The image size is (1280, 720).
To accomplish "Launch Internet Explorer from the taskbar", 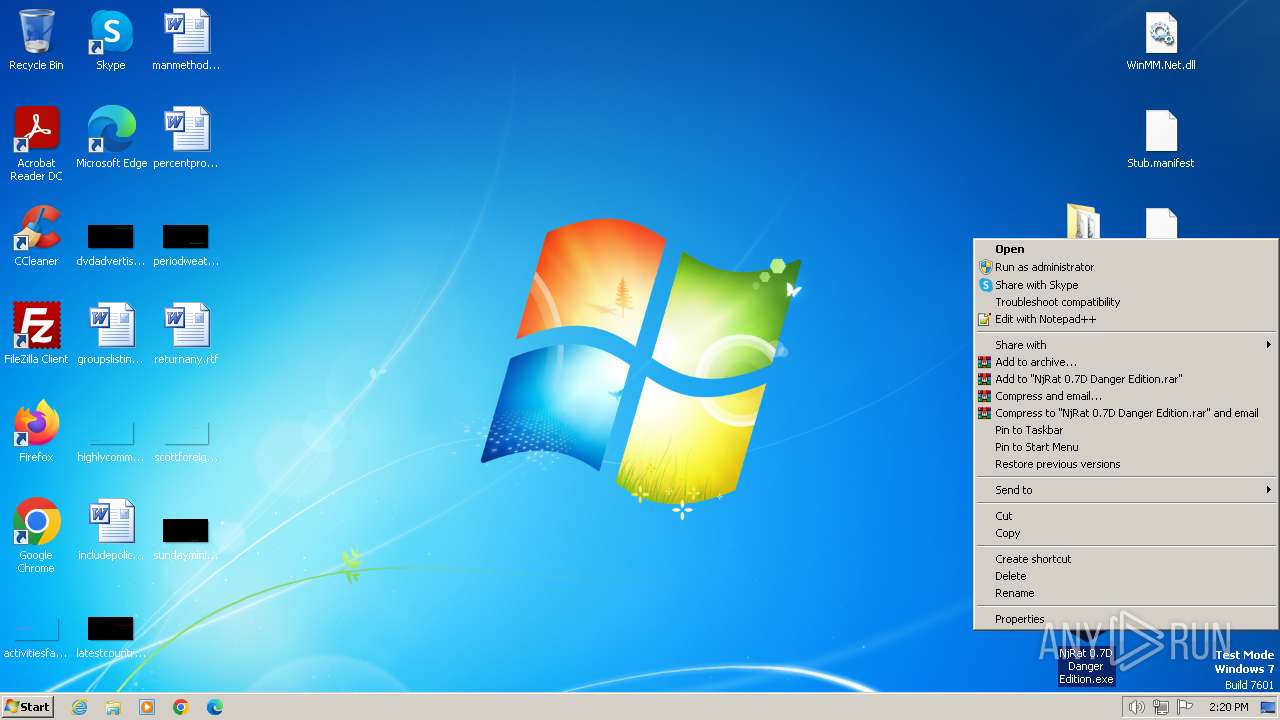I will coord(79,707).
